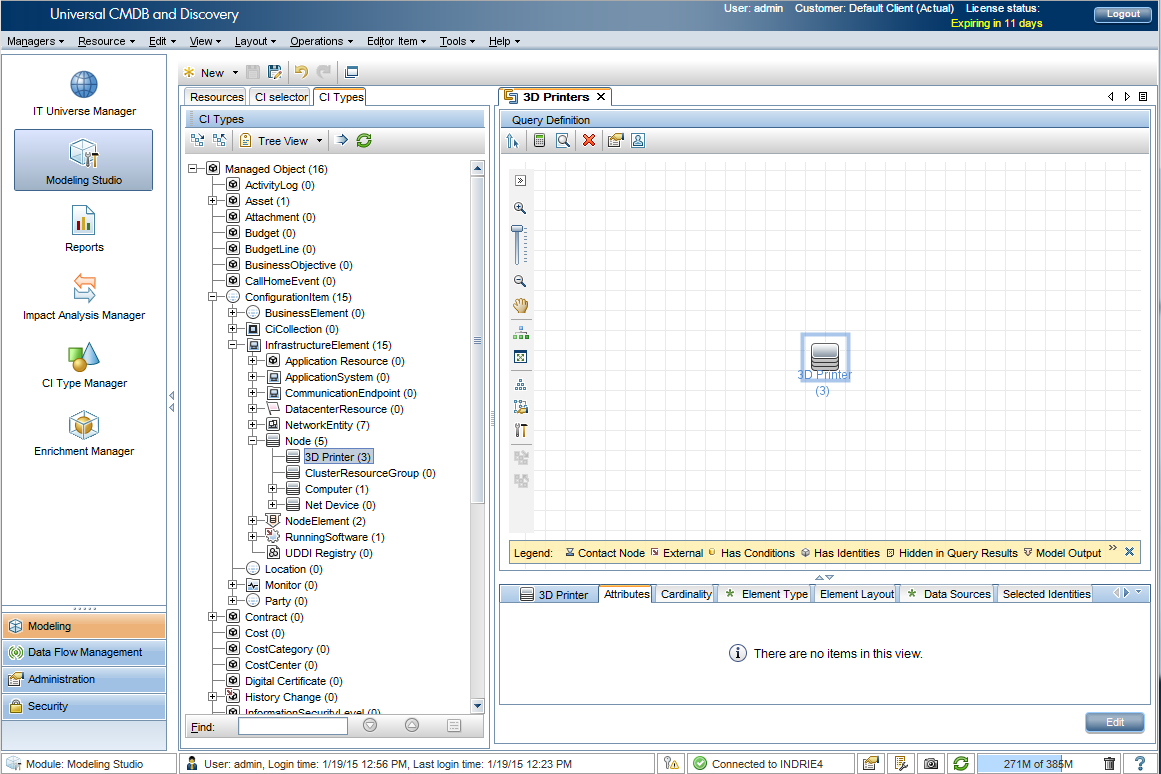This screenshot has height=774, width=1161.
Task: Open the Administration section
Action: point(84,679)
